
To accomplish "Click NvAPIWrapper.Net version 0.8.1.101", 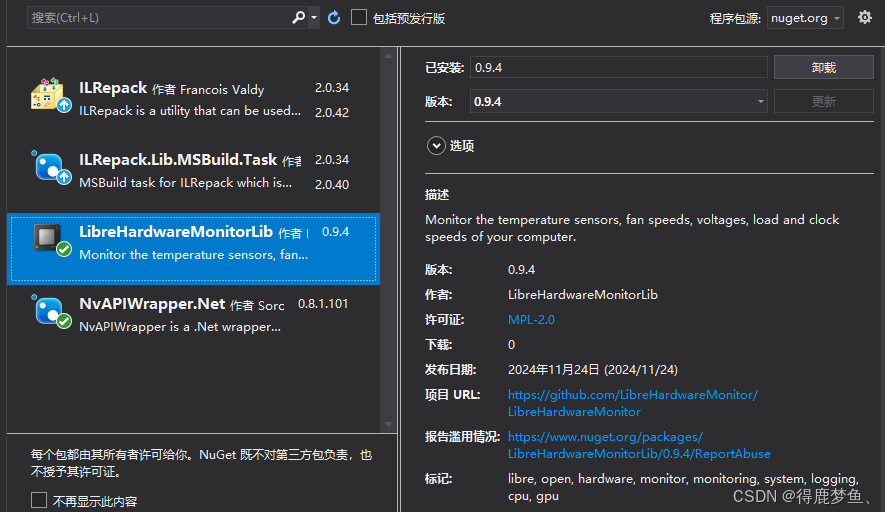I will 323,304.
